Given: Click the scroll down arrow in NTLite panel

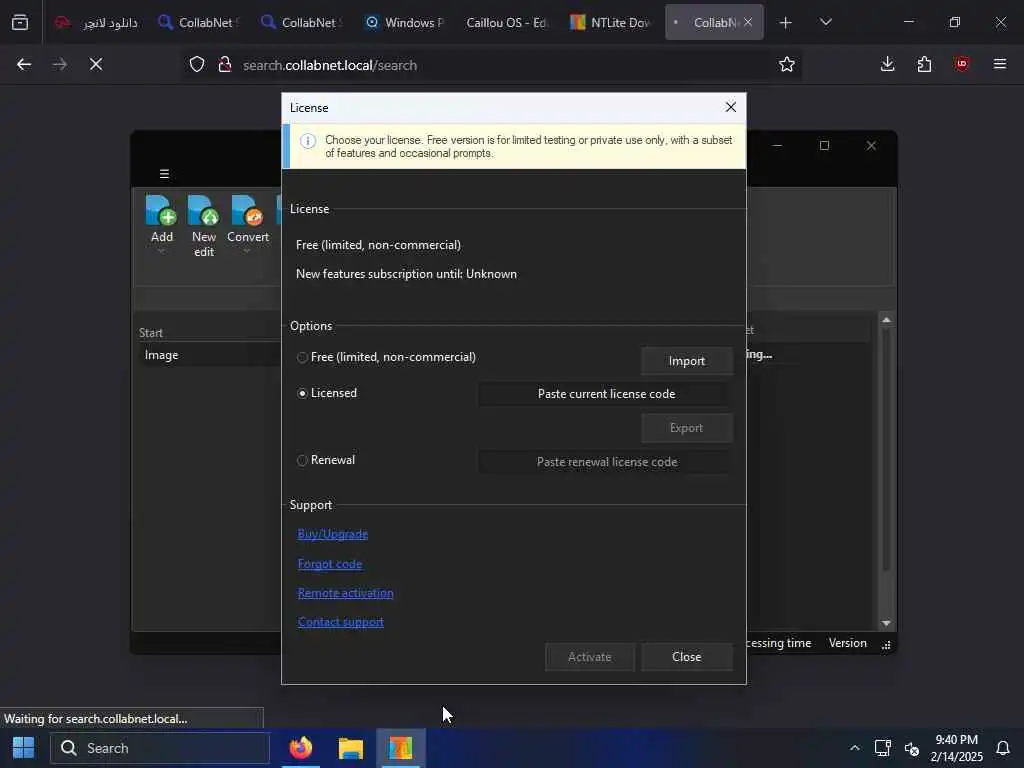Looking at the screenshot, I should pos(886,623).
